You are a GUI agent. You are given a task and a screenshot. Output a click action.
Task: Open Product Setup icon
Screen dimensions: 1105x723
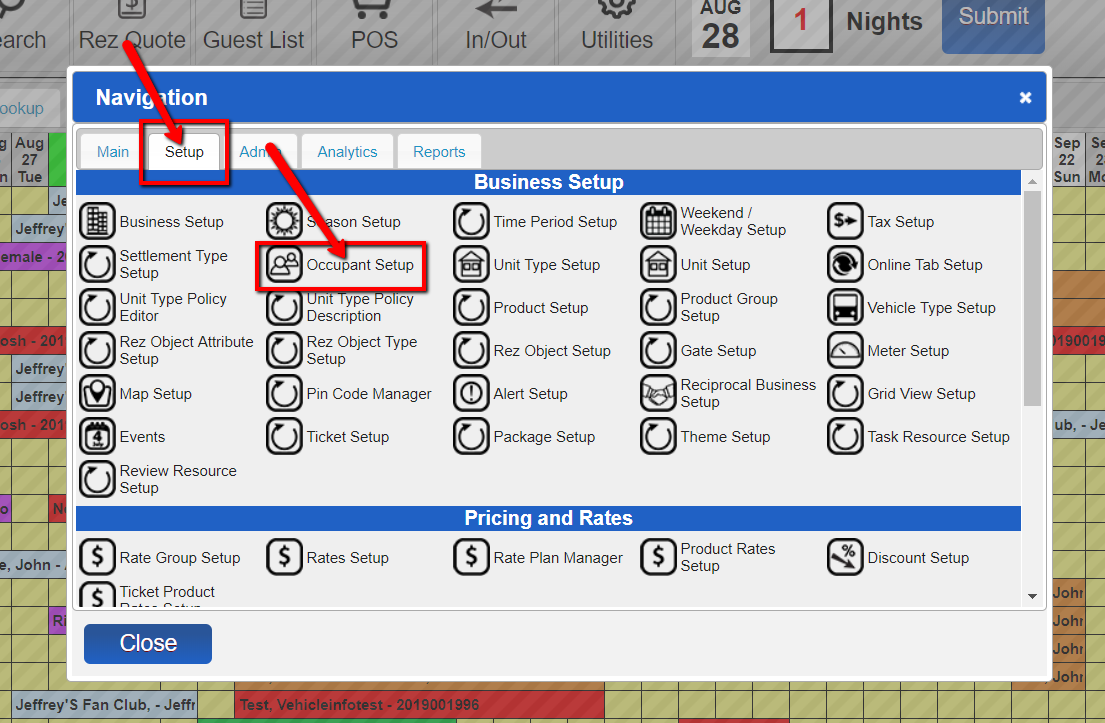tap(471, 307)
